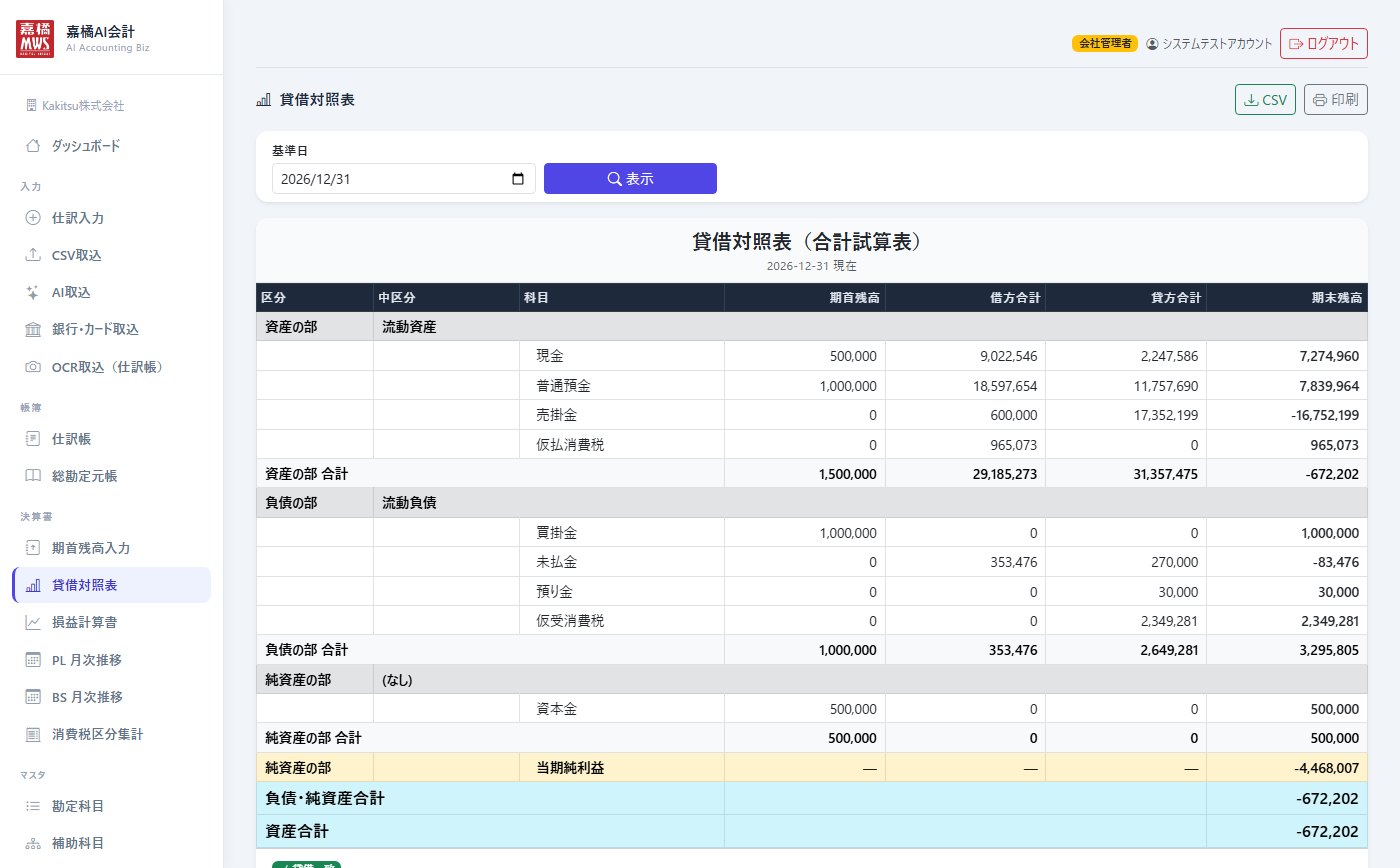
Task: Download the balance sheet with the CSV button
Action: [1266, 100]
